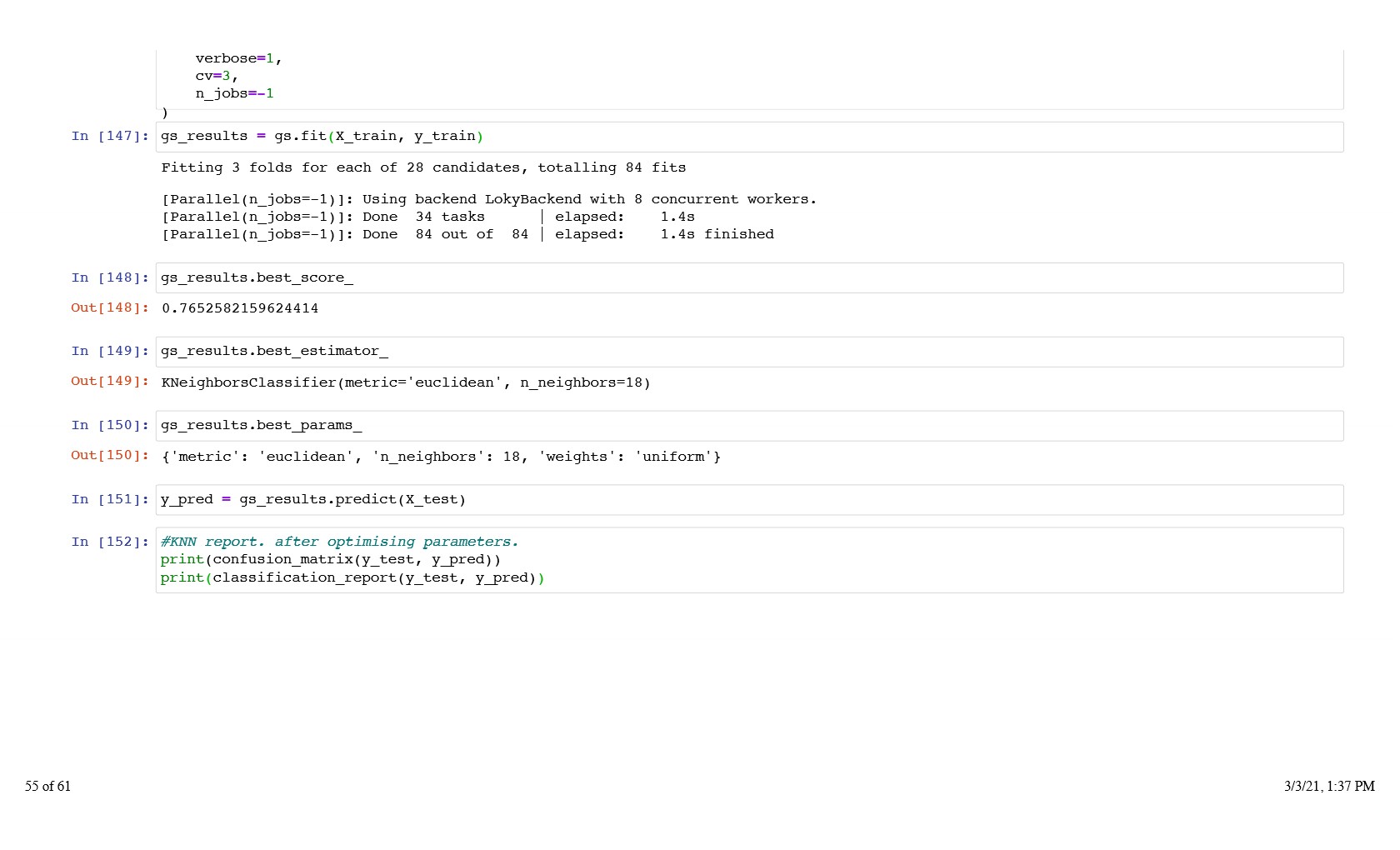The width and height of the screenshot is (1400, 850).
Task: Select the Out[148] output prompt
Action: 110,308
